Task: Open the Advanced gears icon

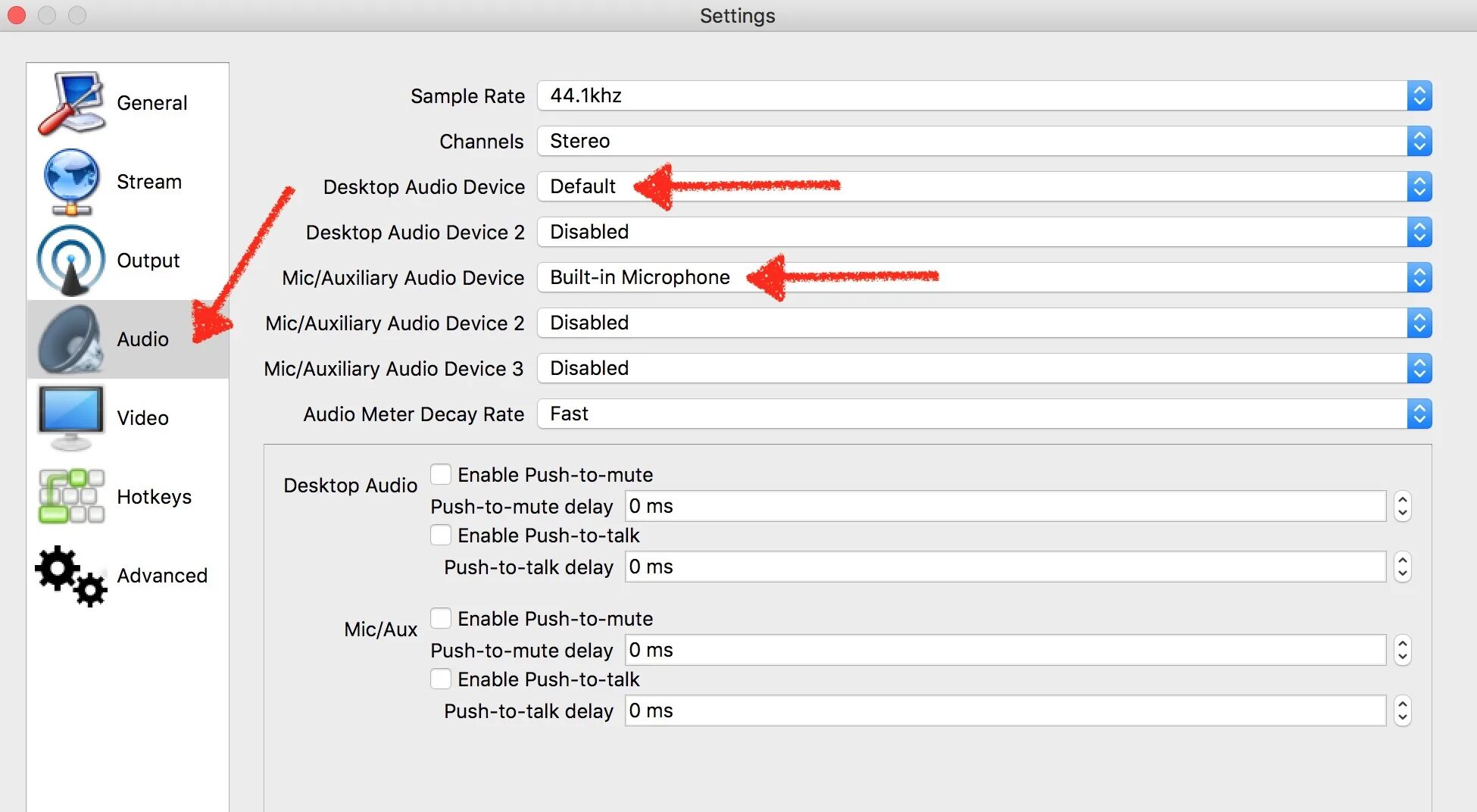Action: [71, 576]
